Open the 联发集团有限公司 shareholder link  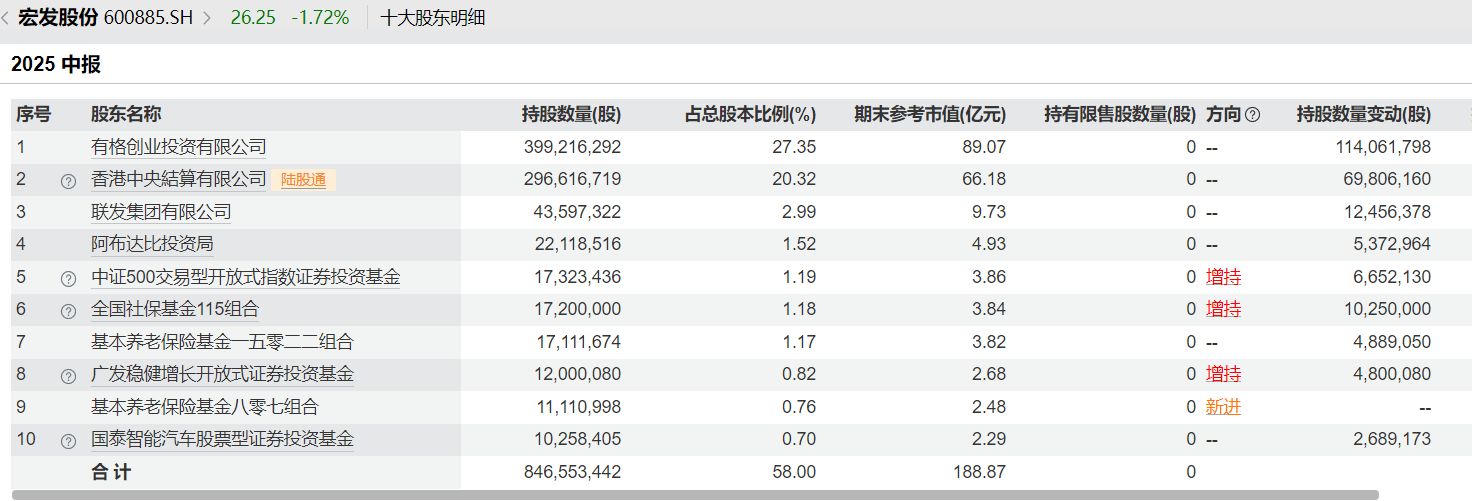161,212
